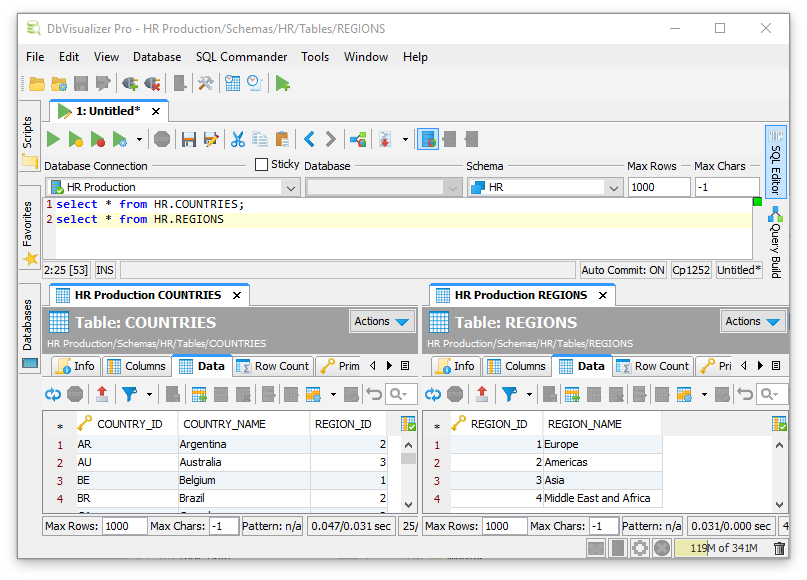This screenshot has height=580, width=807.
Task: Click the Max Rows field in SQL editor
Action: (x=658, y=187)
